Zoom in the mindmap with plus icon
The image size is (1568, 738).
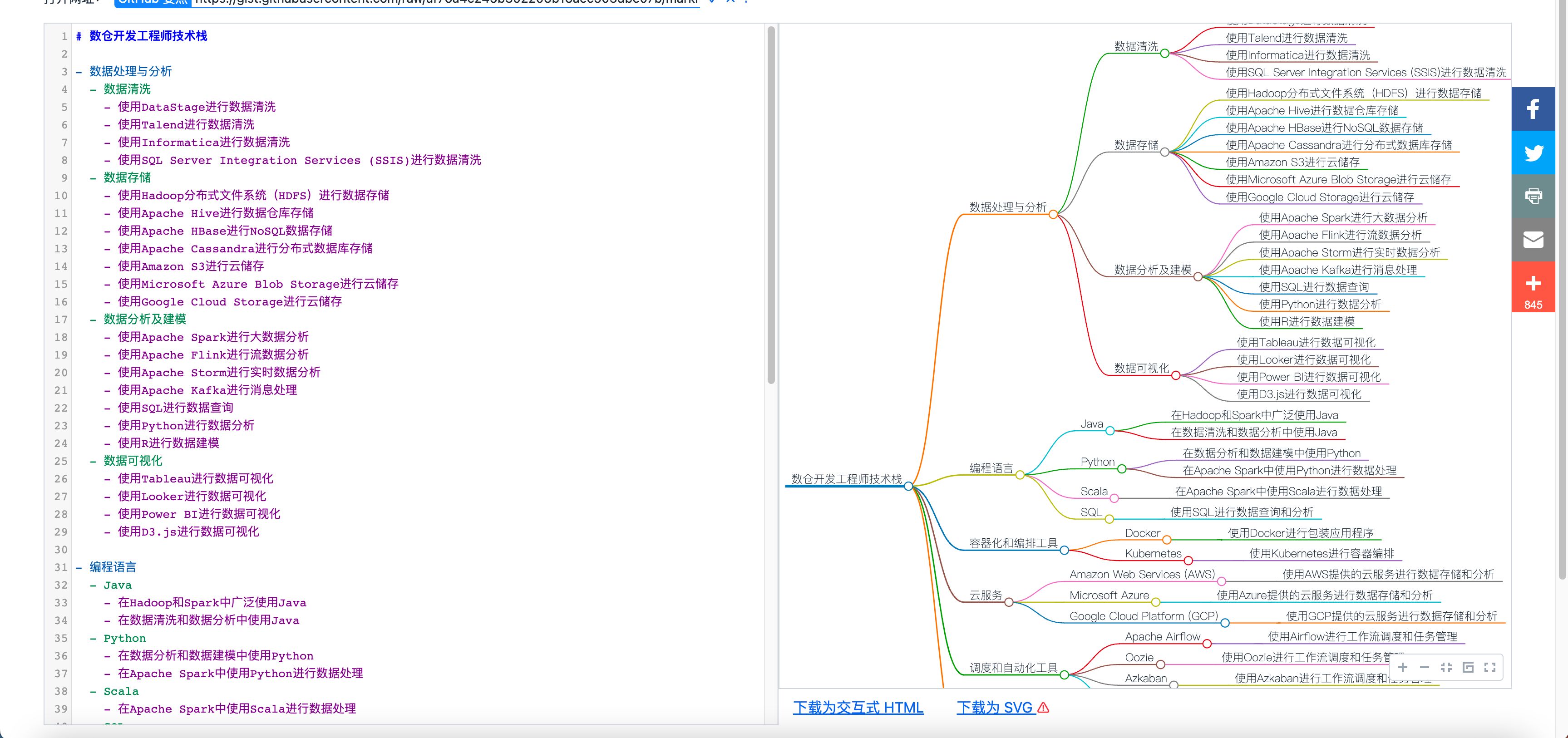click(1402, 668)
